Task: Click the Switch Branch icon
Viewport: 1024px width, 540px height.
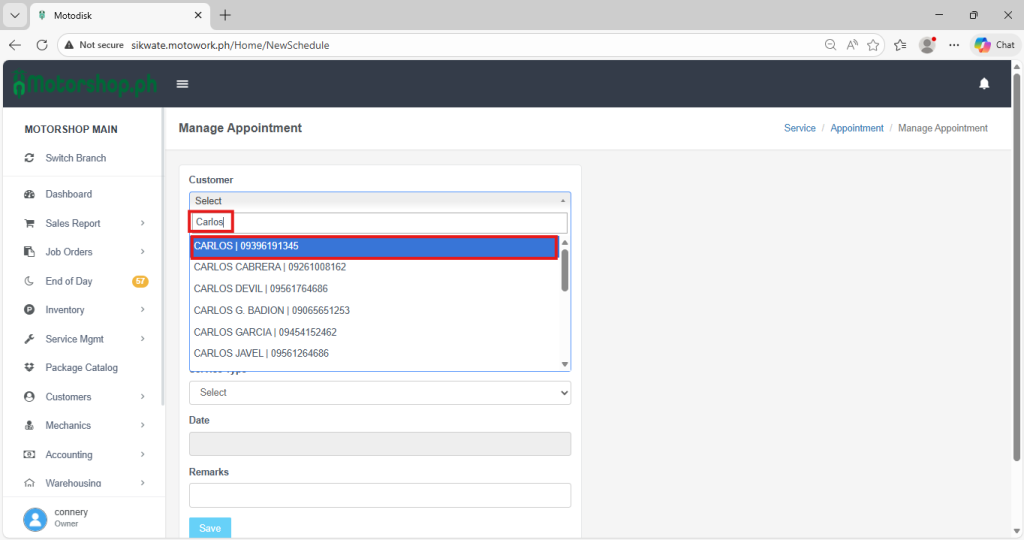Action: click(x=30, y=158)
